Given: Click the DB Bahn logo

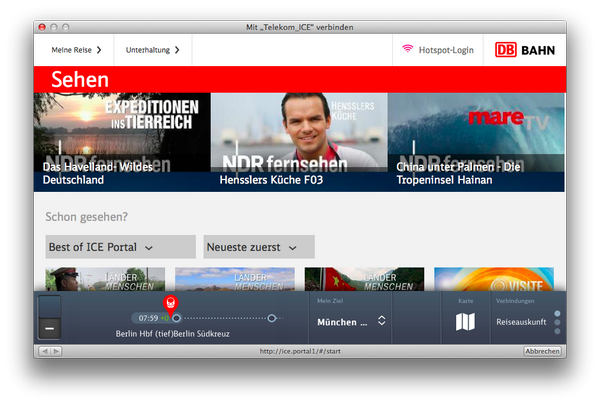Looking at the screenshot, I should pyautogui.click(x=525, y=50).
